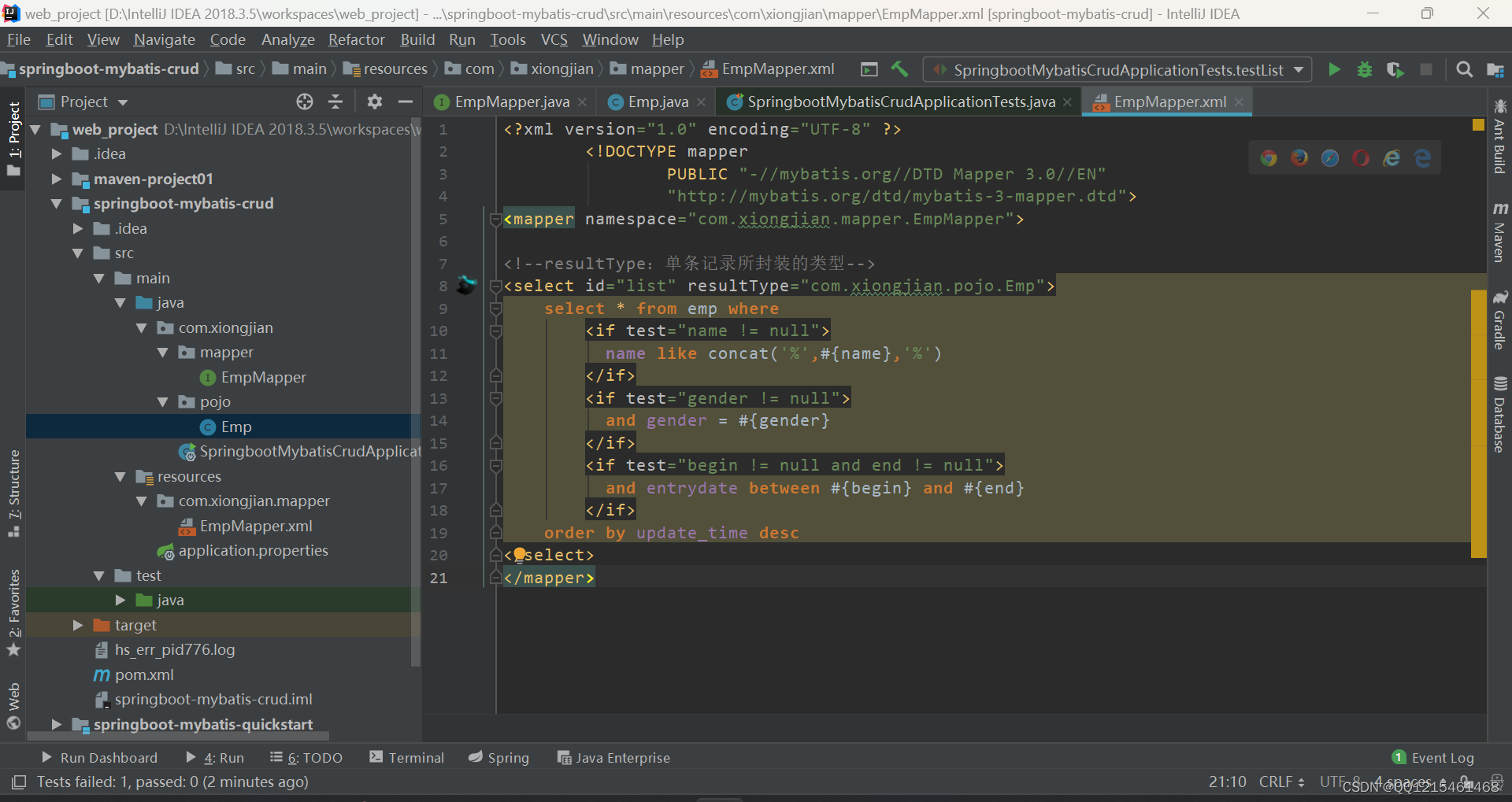The image size is (1512, 802).
Task: Open Run Dashboard tool window
Action: point(99,757)
